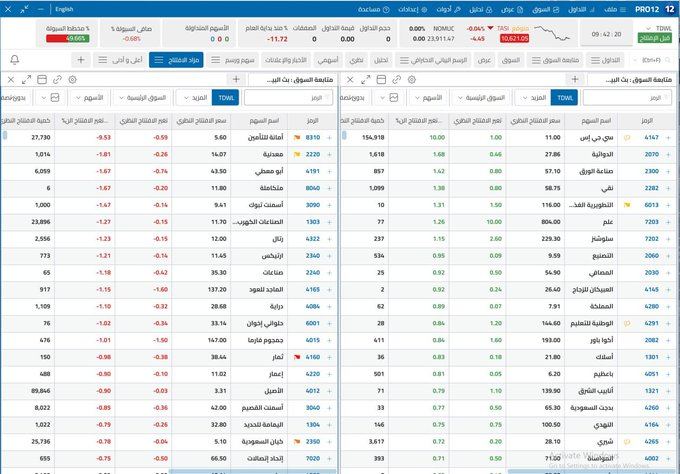Focus the الرمز symbol field in right panel
680x474 pixels.
click(x=627, y=98)
